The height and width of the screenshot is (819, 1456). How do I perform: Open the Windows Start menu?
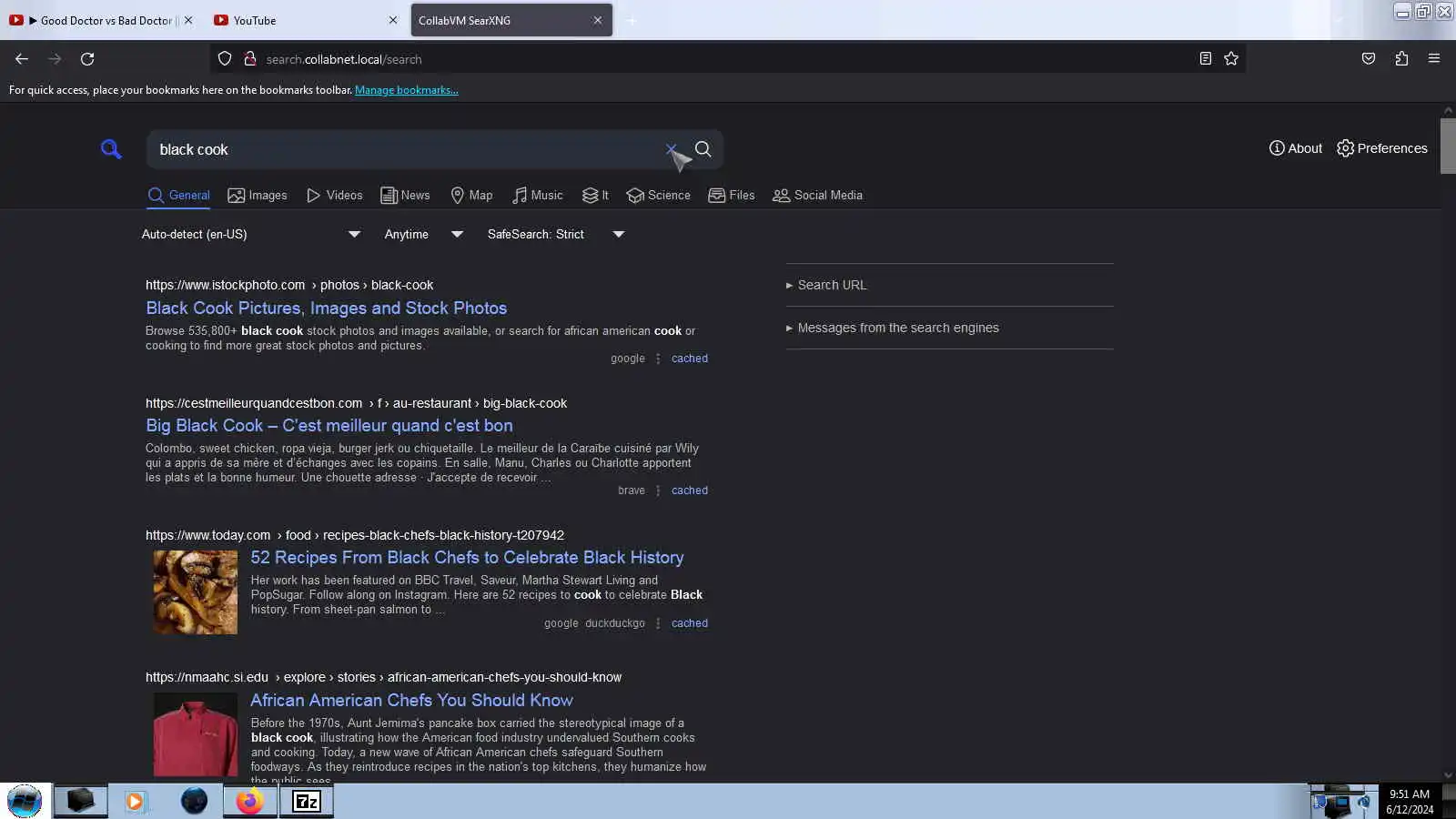tap(25, 801)
